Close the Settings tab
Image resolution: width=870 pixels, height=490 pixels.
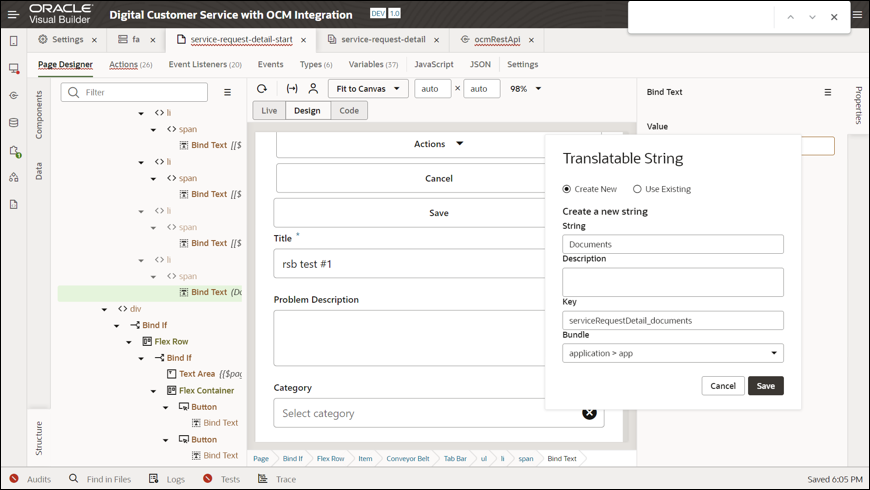[x=94, y=40]
